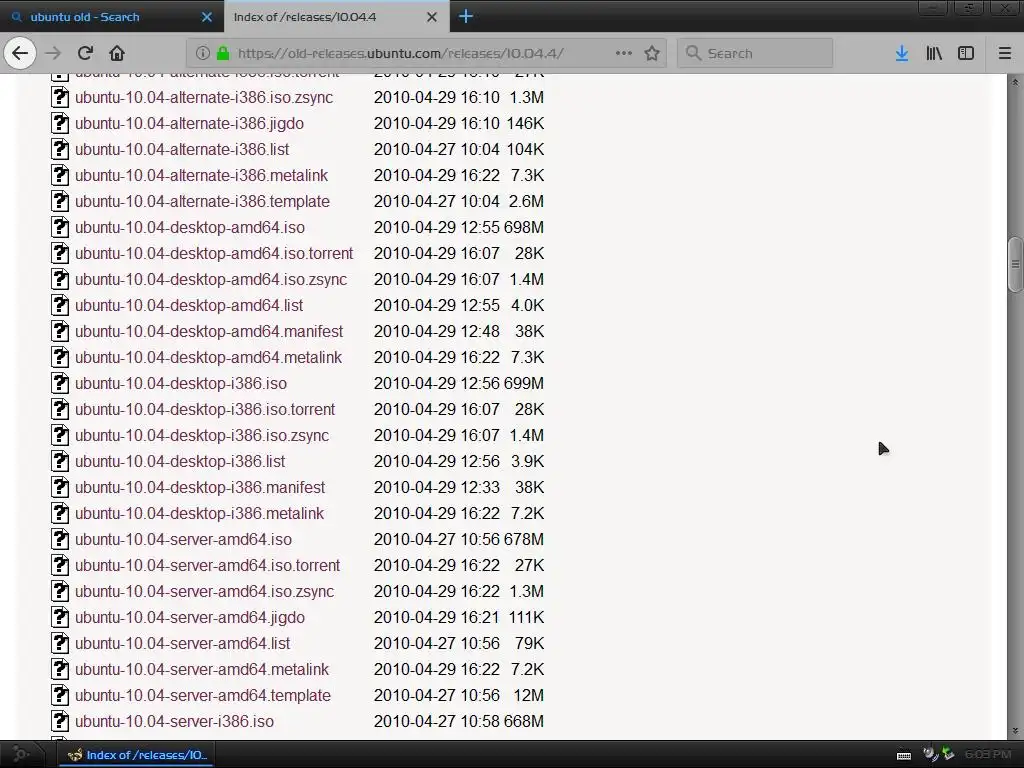Image resolution: width=1024 pixels, height=768 pixels.
Task: Open the taskbar start menu icon
Action: tap(21, 755)
